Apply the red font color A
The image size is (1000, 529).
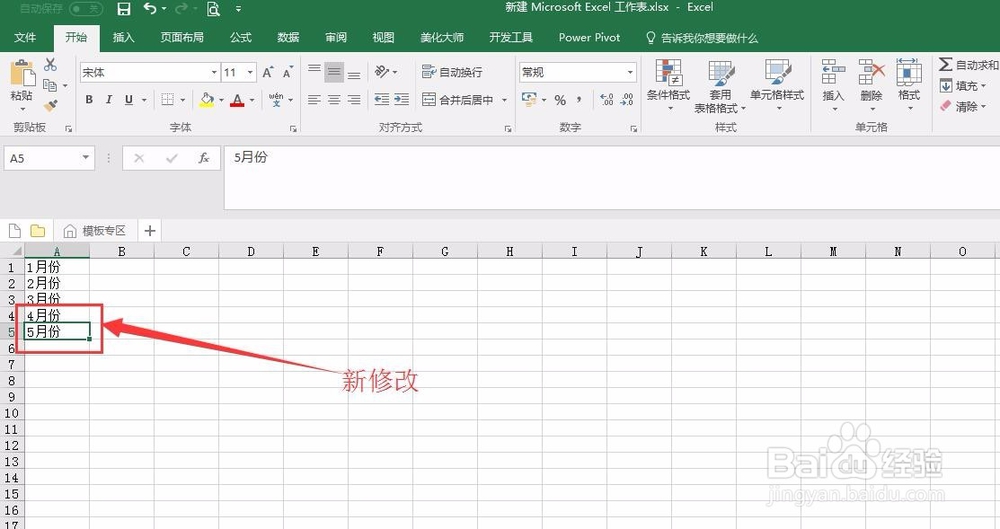click(237, 100)
